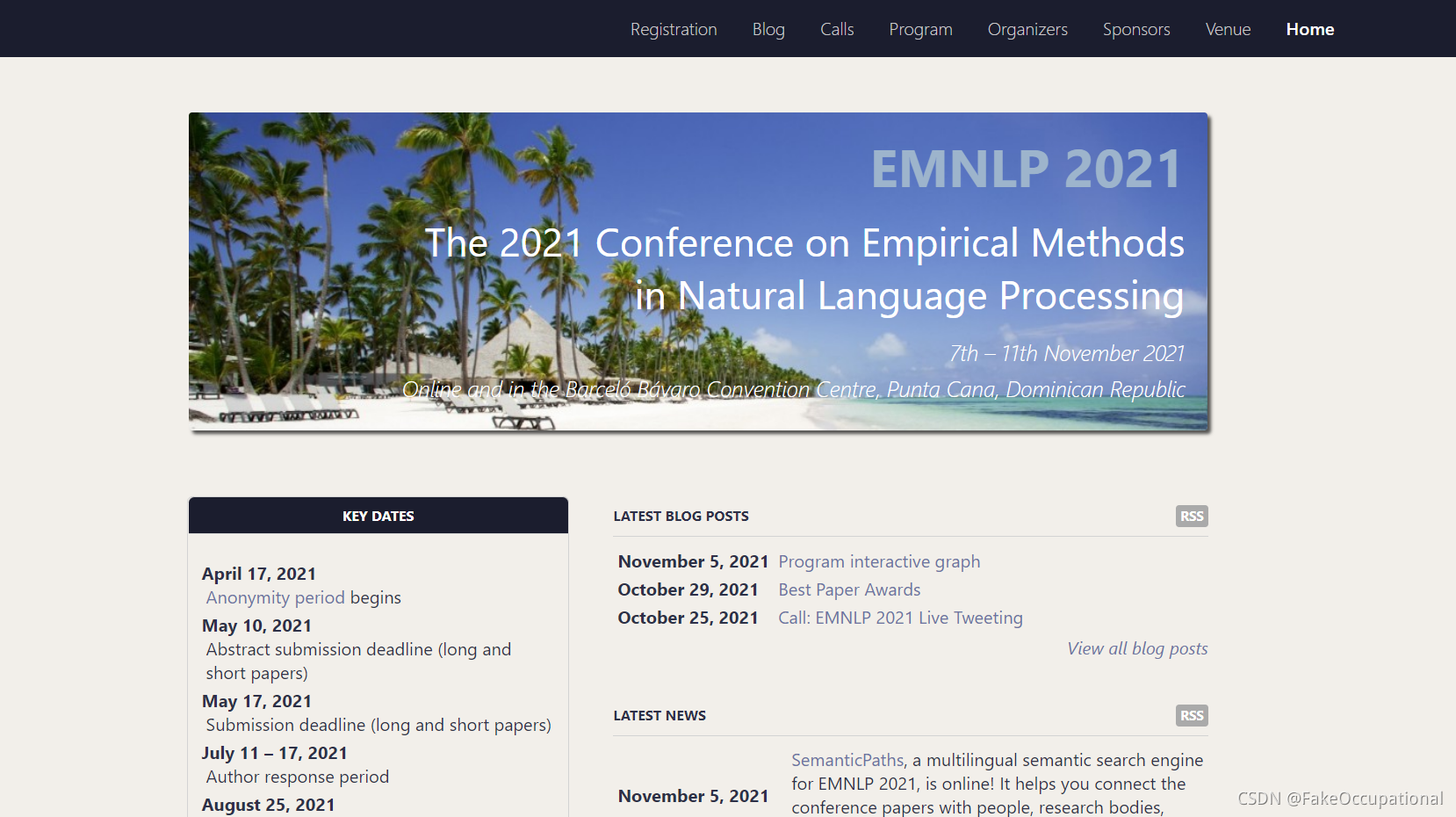
Task: Click the May 17, 2021 key date
Action: 256,701
